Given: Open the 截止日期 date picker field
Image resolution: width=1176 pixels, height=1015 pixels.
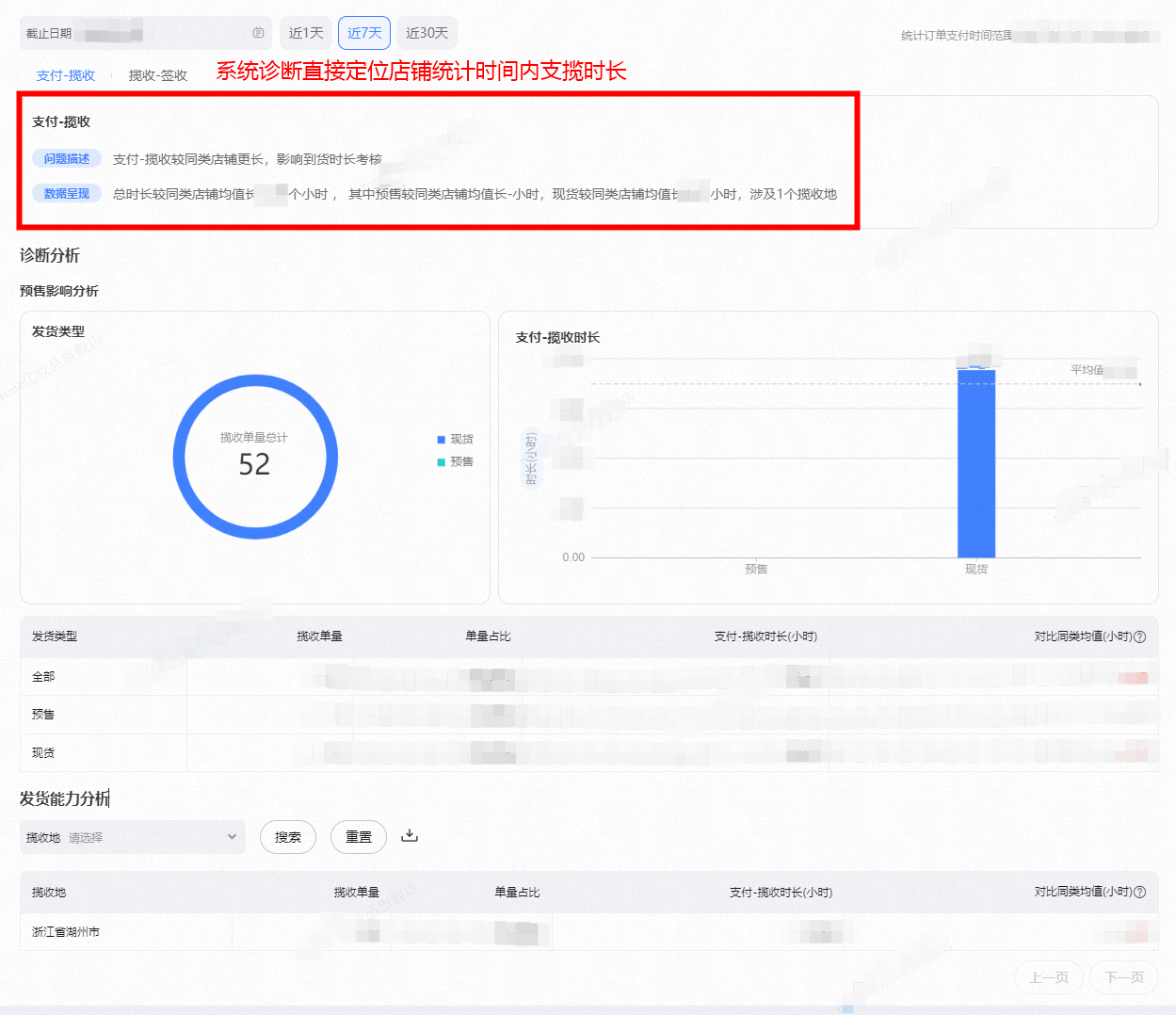Looking at the screenshot, I should (x=146, y=33).
